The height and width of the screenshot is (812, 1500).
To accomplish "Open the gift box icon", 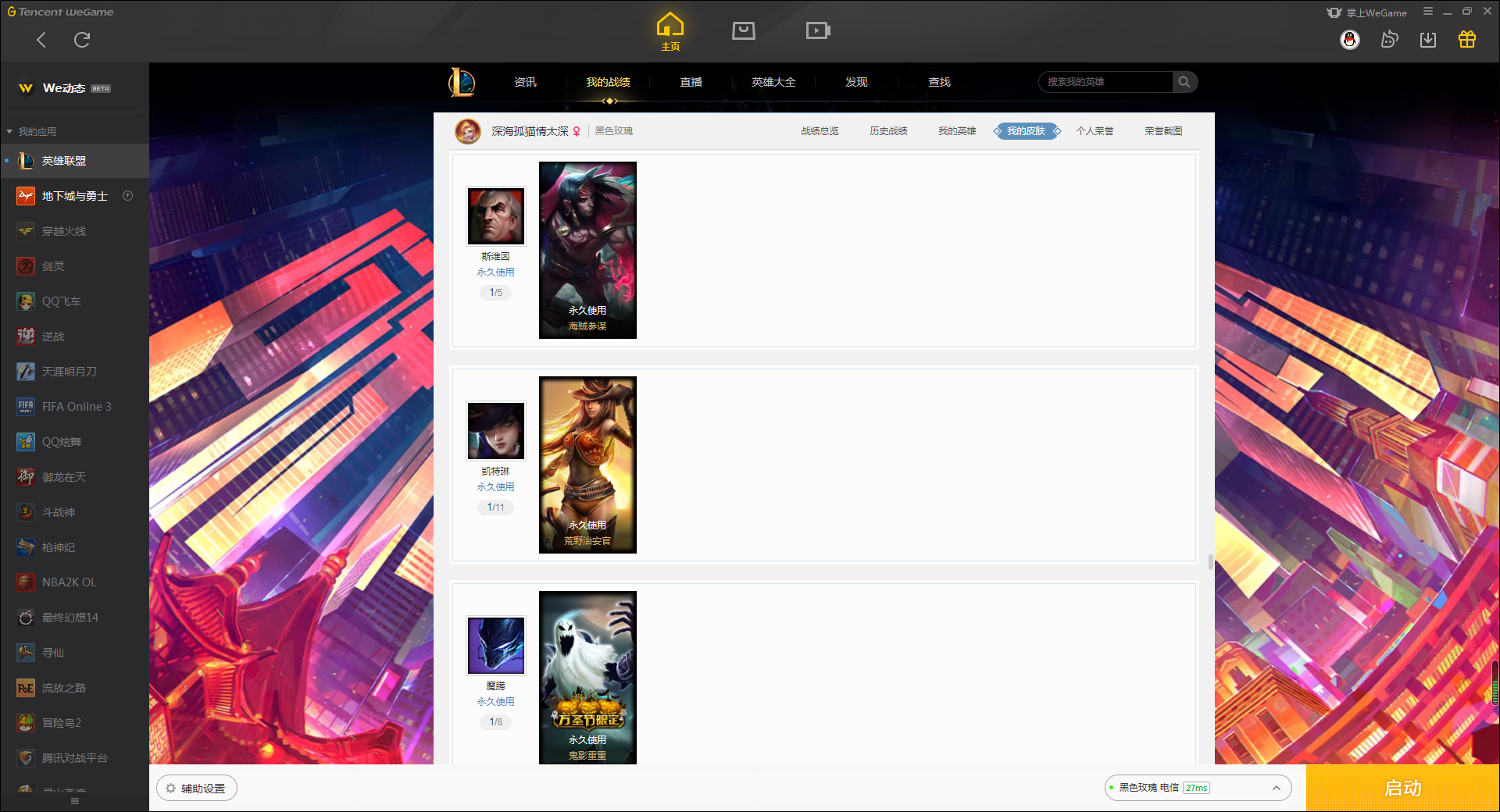I will click(x=1467, y=40).
